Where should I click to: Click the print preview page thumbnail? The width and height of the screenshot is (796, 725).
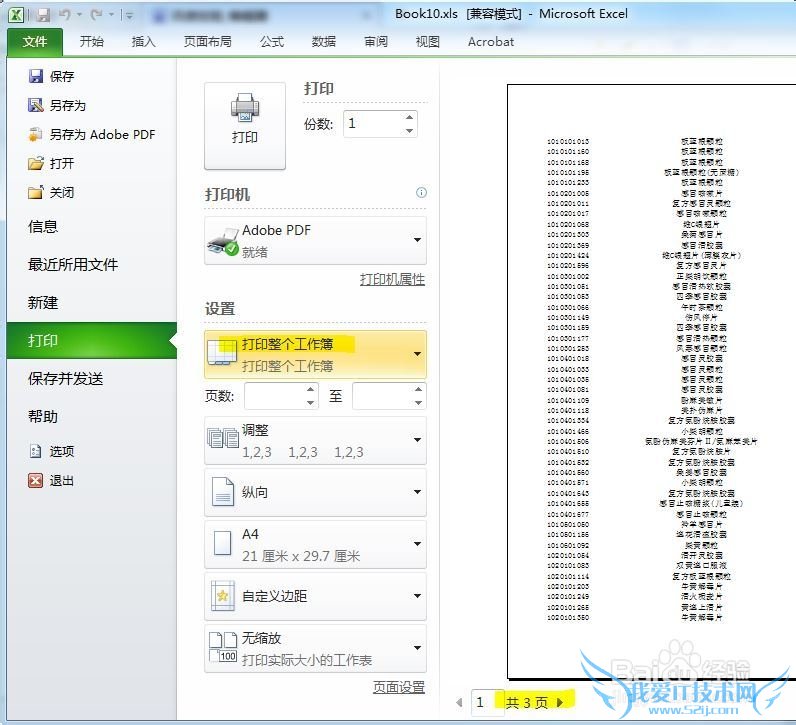pos(651,381)
